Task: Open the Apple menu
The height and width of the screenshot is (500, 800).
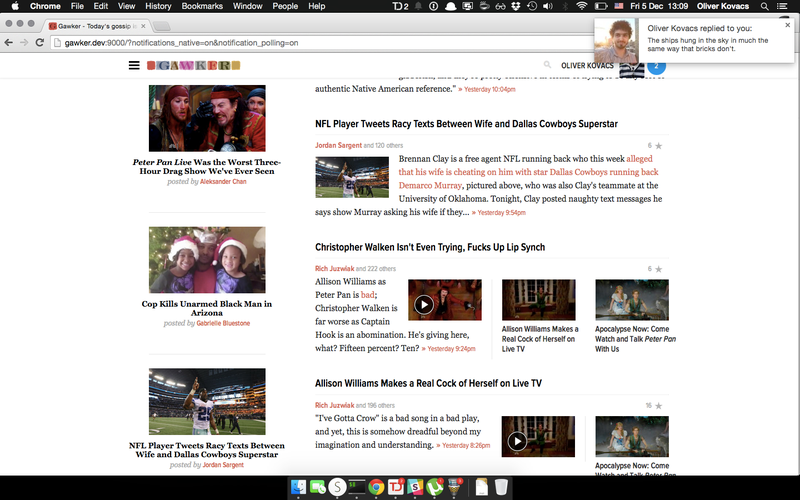Action: (15, 6)
